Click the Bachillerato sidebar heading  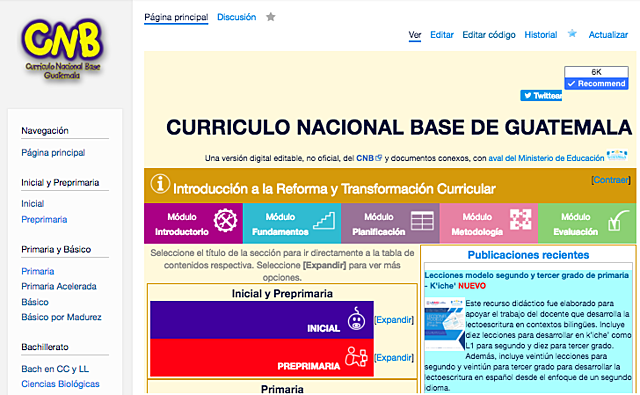click(45, 347)
